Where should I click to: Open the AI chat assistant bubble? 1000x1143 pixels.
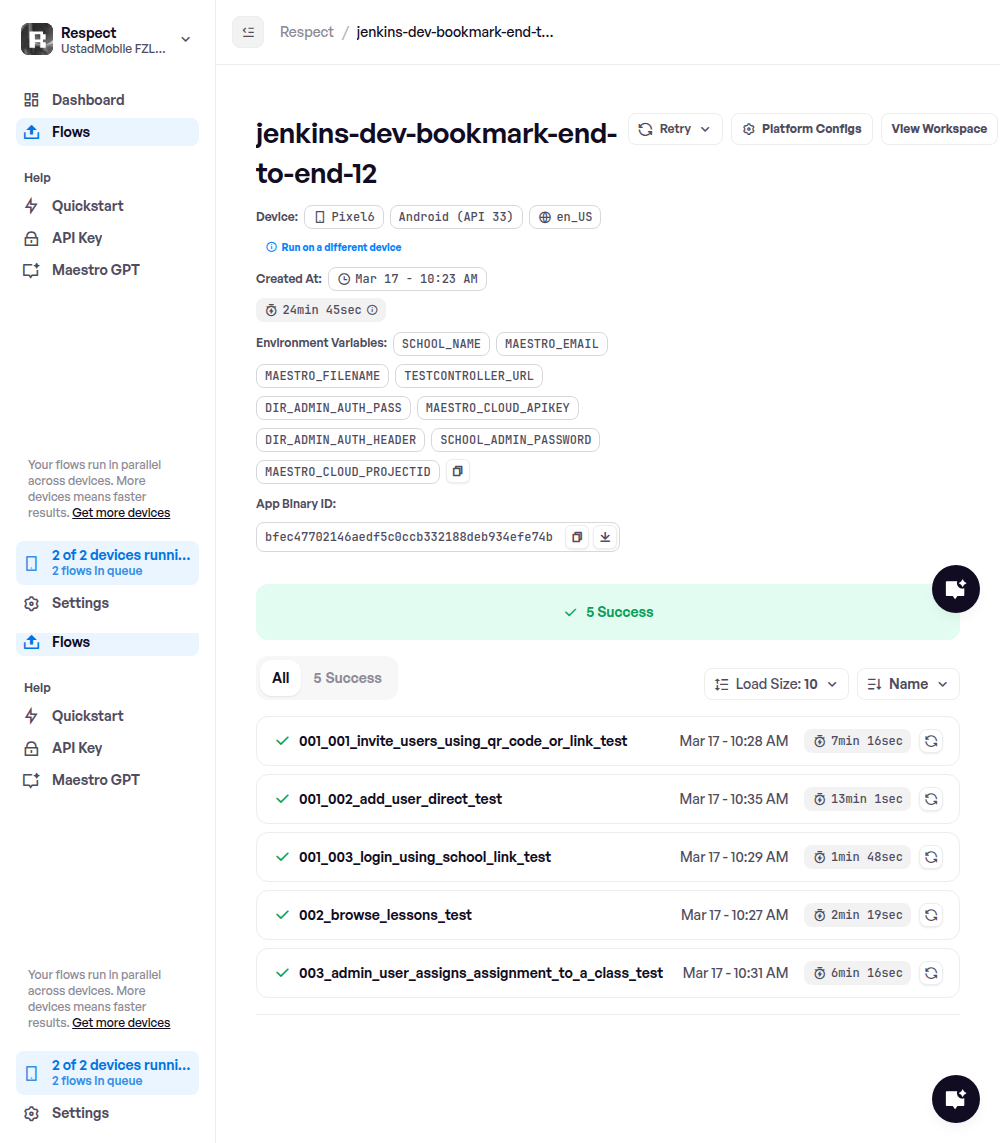tap(955, 589)
